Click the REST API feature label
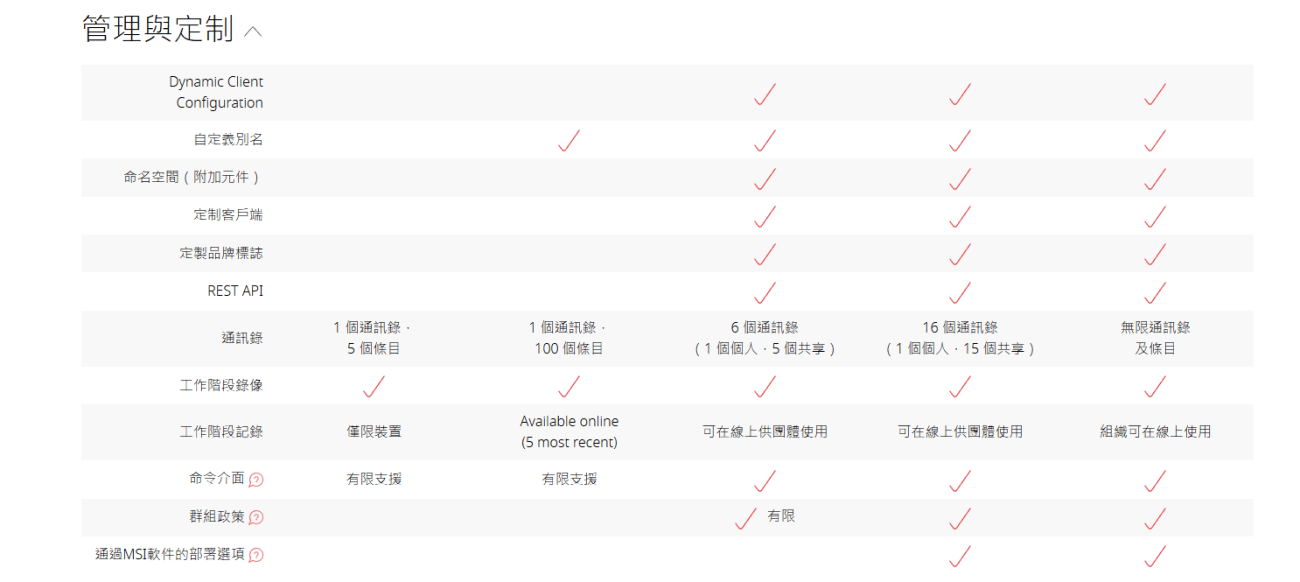The height and width of the screenshot is (582, 1300). pos(235,291)
